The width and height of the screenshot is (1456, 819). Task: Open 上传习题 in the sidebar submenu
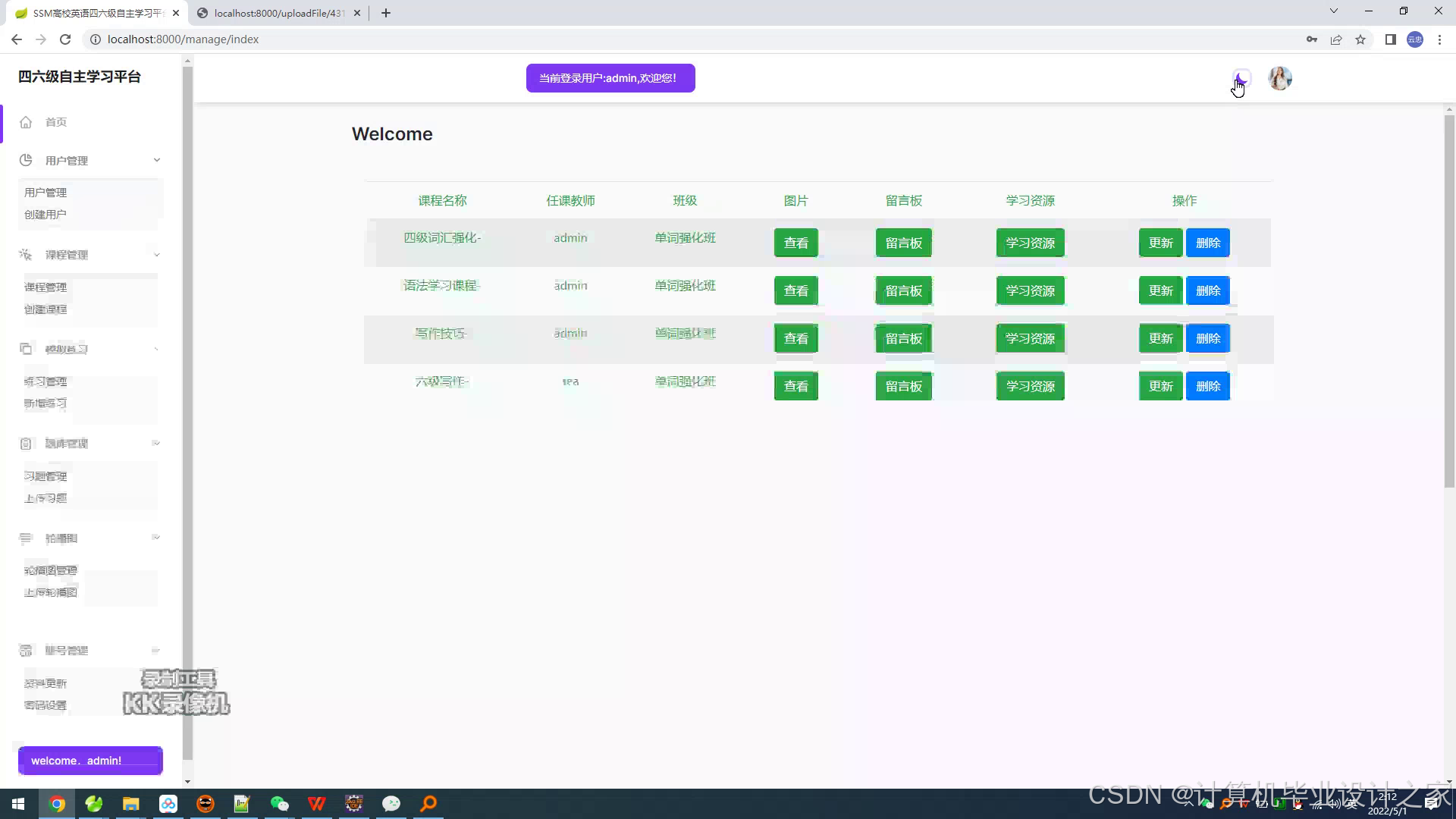click(45, 498)
